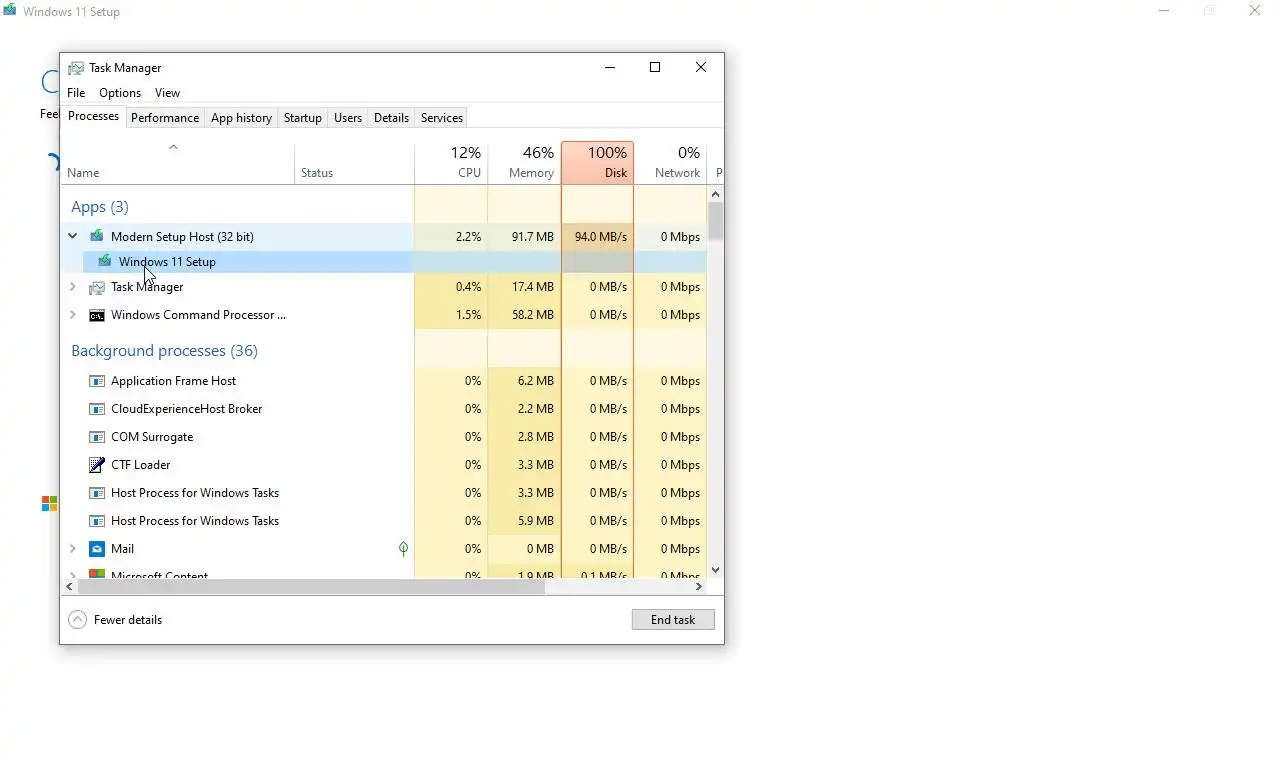Collapse to Fewer details view

click(115, 620)
